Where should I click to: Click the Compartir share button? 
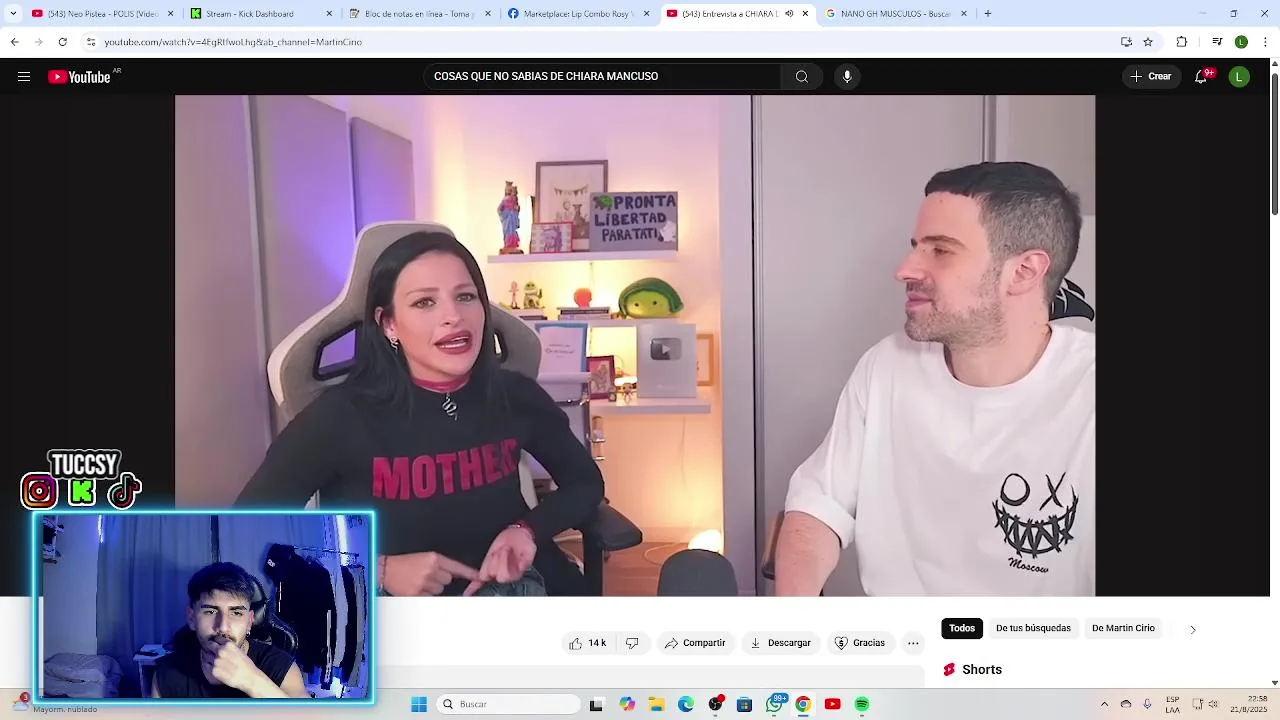[x=695, y=643]
